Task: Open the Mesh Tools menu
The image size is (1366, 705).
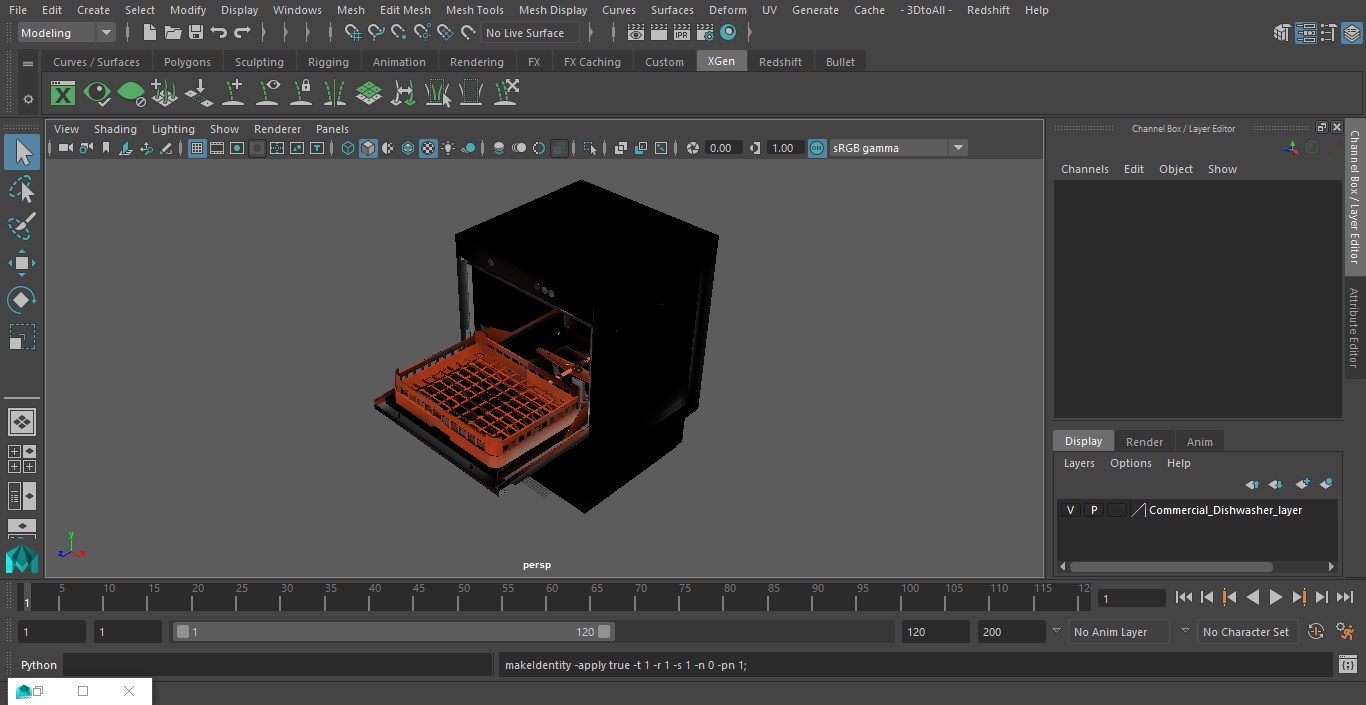Action: (474, 10)
